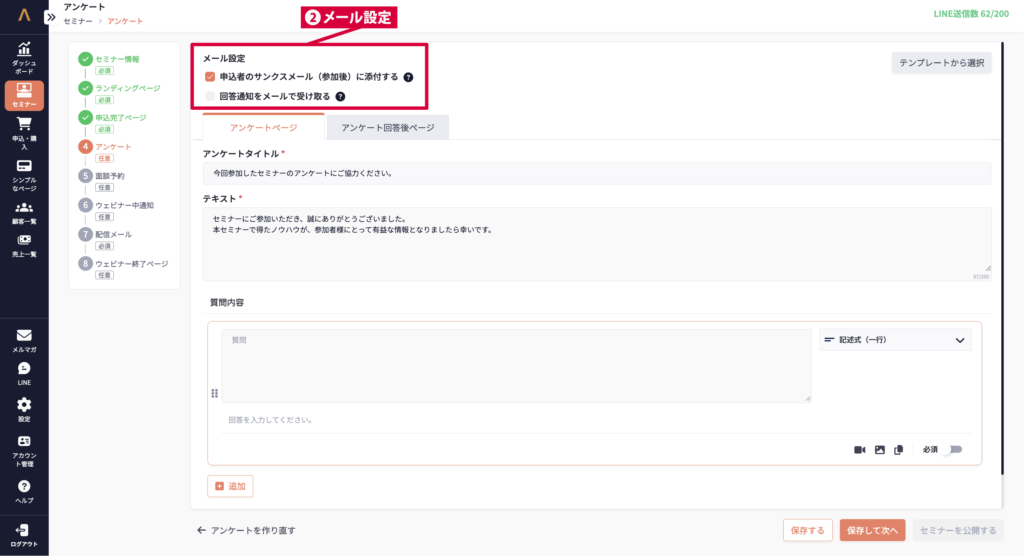Select 面談予約 step in the step list
The height and width of the screenshot is (556, 1024).
(114, 176)
